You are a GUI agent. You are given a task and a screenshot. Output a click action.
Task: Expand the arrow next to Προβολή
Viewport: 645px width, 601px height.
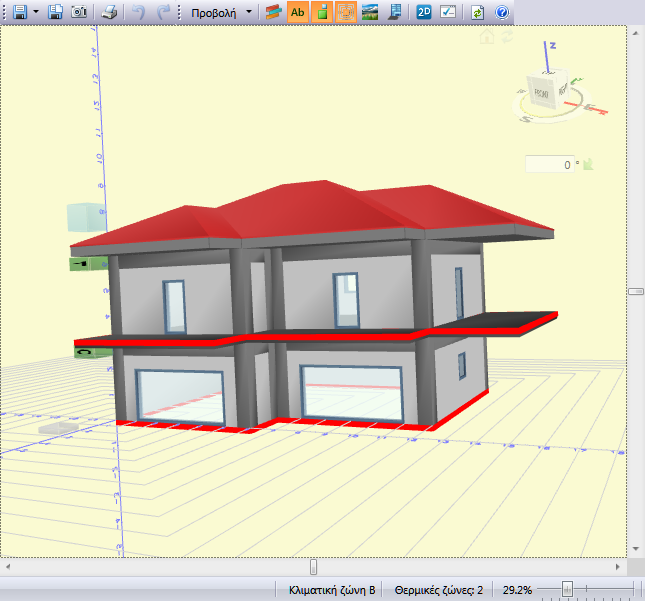pyautogui.click(x=248, y=12)
